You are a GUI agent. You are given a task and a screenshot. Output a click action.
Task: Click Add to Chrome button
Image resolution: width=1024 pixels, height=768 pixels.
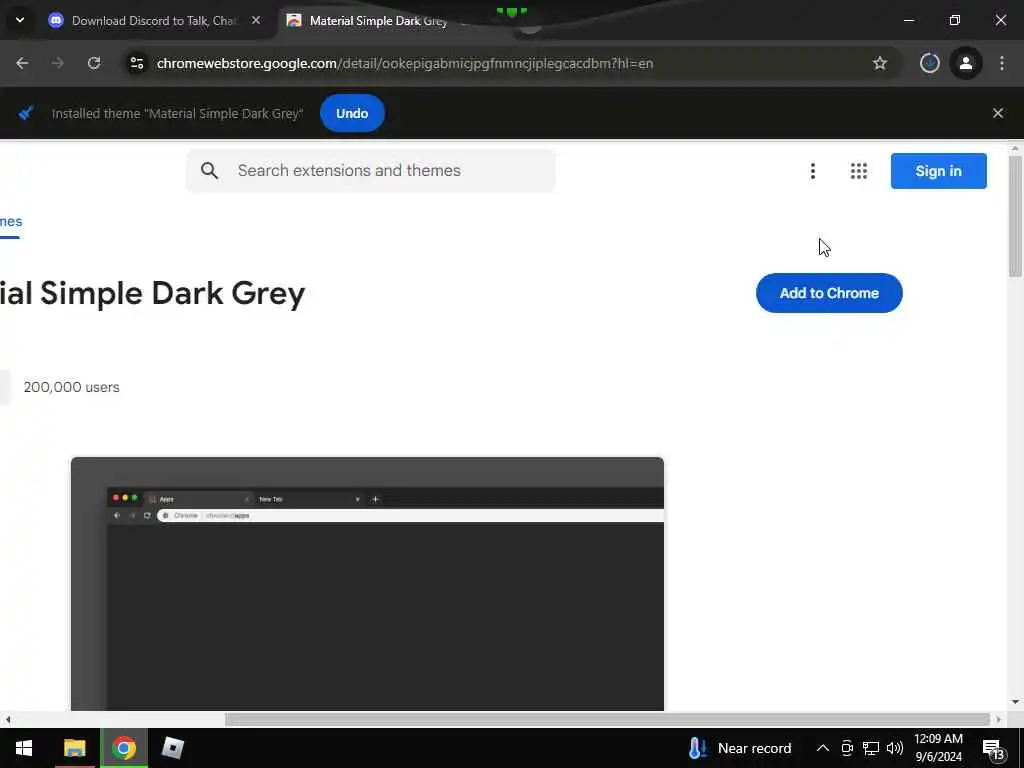coord(829,293)
